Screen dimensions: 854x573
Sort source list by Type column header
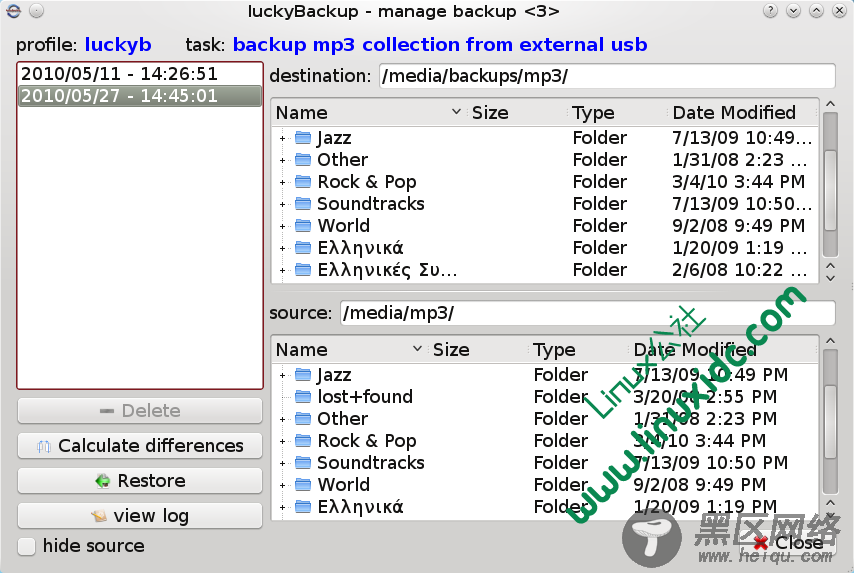click(578, 350)
